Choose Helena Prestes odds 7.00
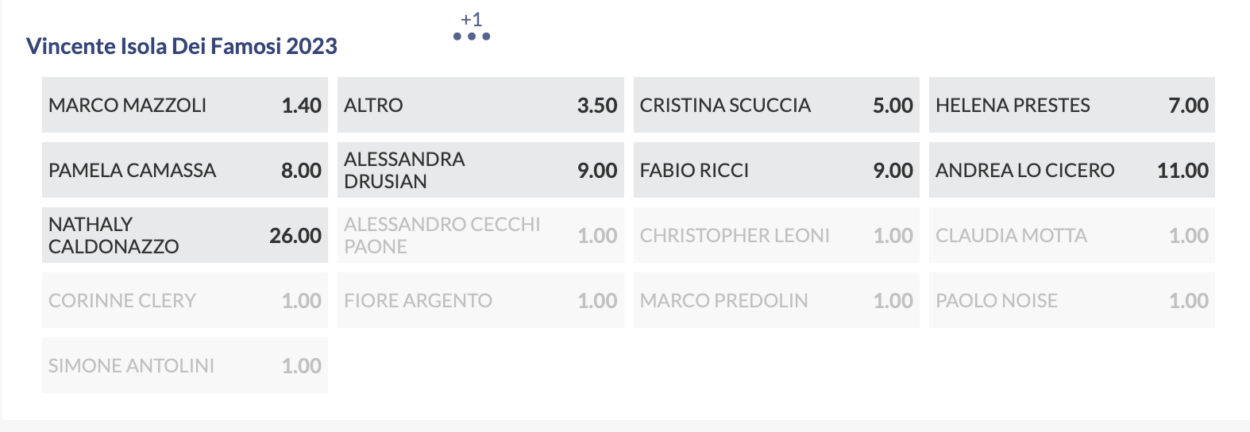The height and width of the screenshot is (432, 1250). click(x=1072, y=105)
